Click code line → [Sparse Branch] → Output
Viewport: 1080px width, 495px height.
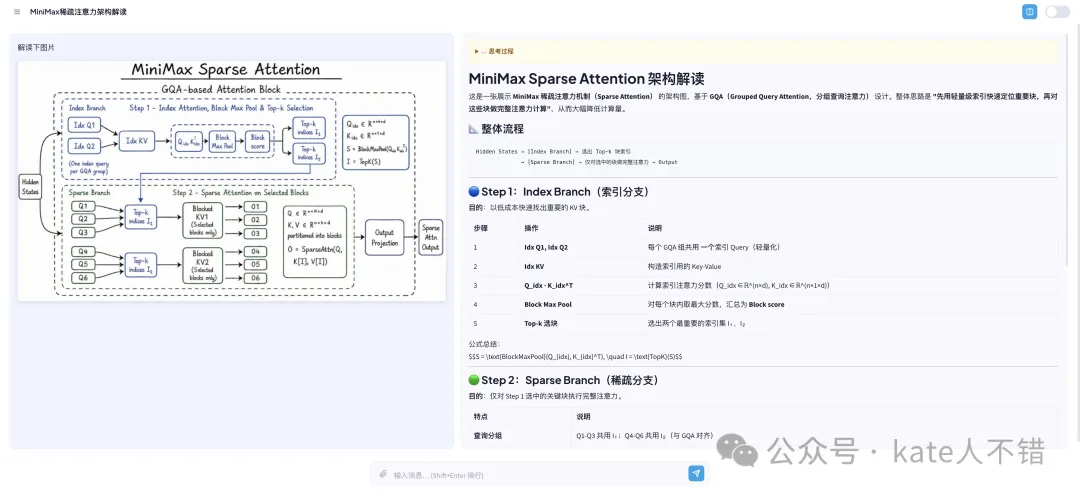pos(599,162)
